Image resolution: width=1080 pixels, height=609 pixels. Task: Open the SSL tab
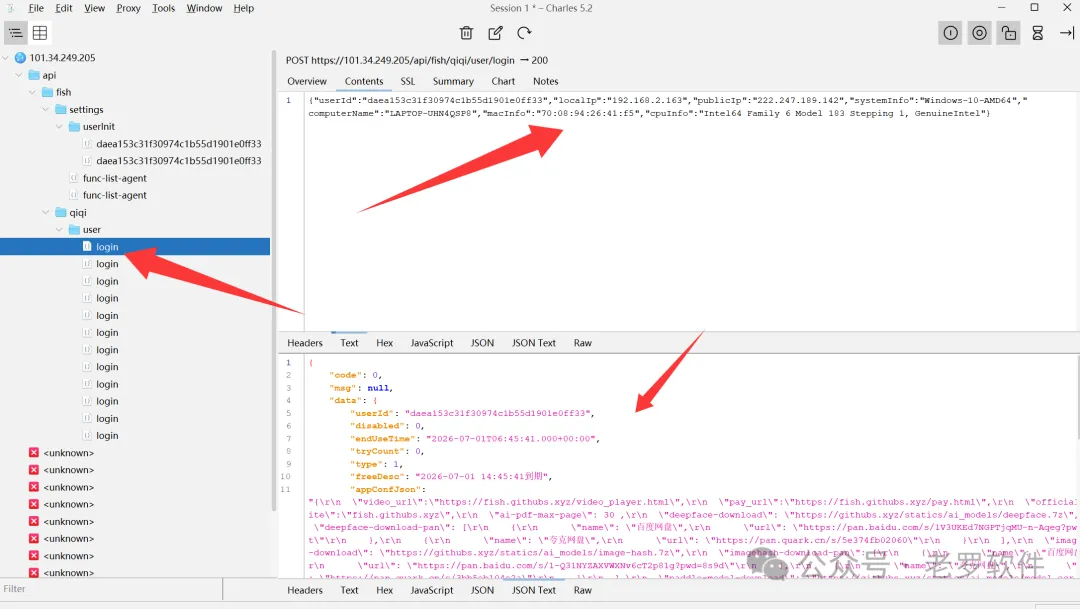coord(408,81)
